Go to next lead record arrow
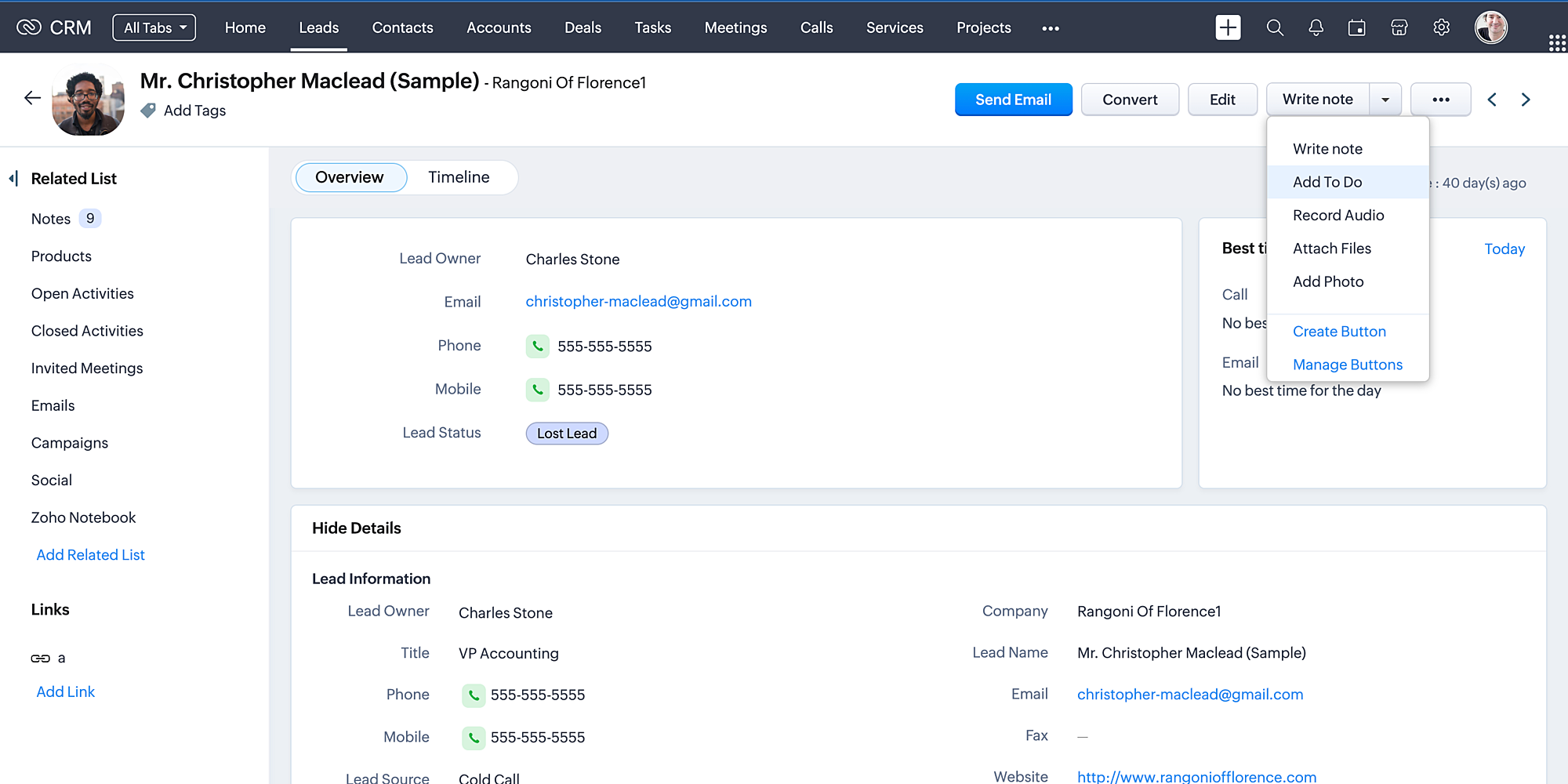The width and height of the screenshot is (1568, 784). tap(1526, 100)
